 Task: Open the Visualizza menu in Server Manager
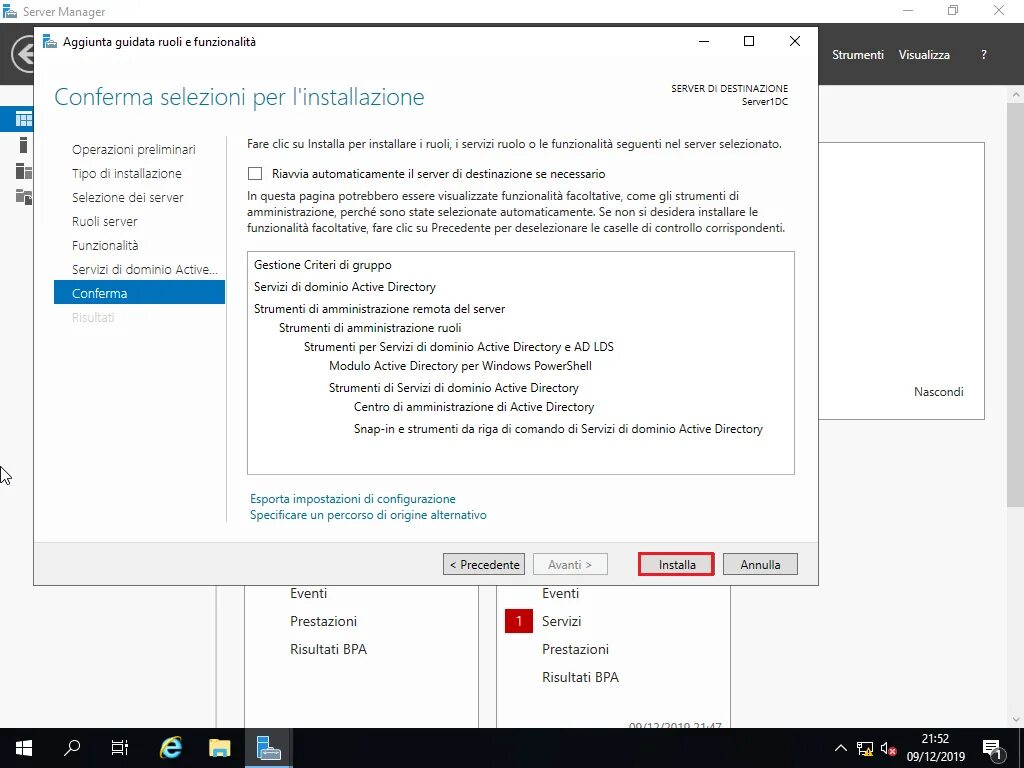[x=924, y=55]
